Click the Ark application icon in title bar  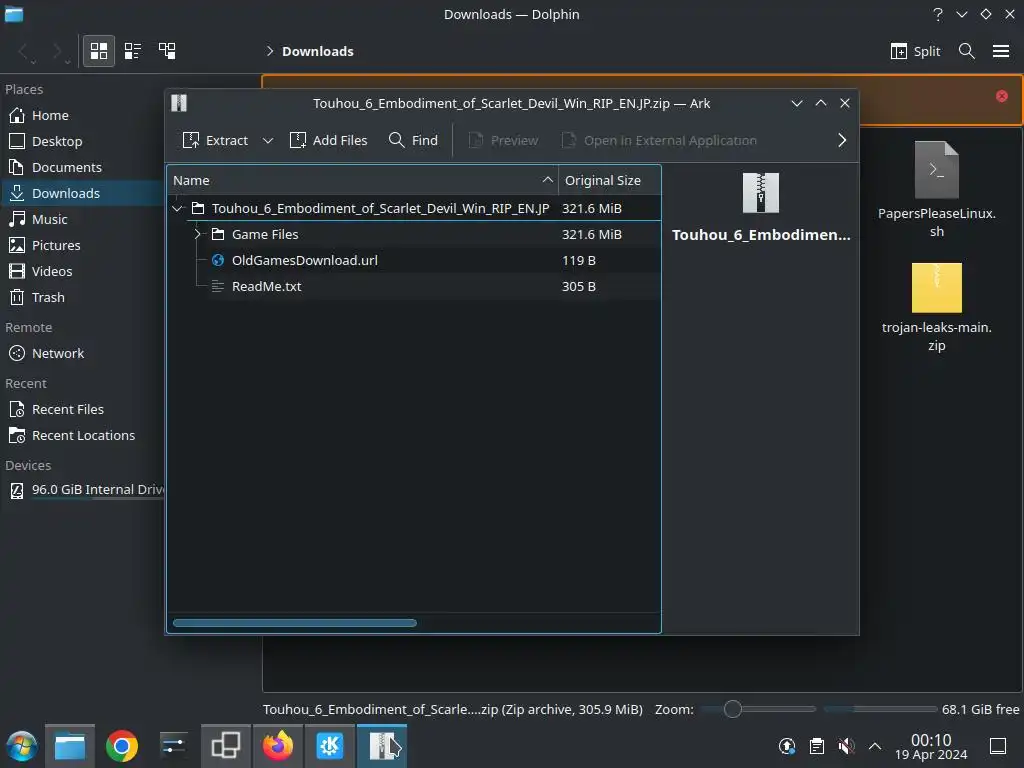179,103
